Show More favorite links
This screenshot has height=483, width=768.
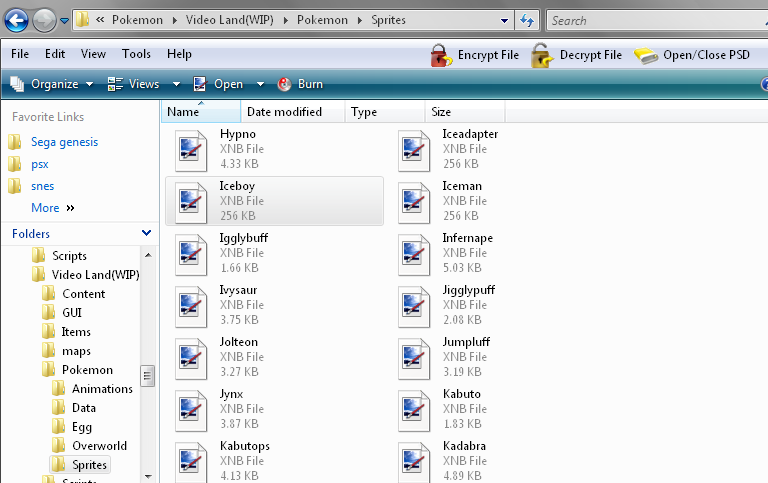52,208
